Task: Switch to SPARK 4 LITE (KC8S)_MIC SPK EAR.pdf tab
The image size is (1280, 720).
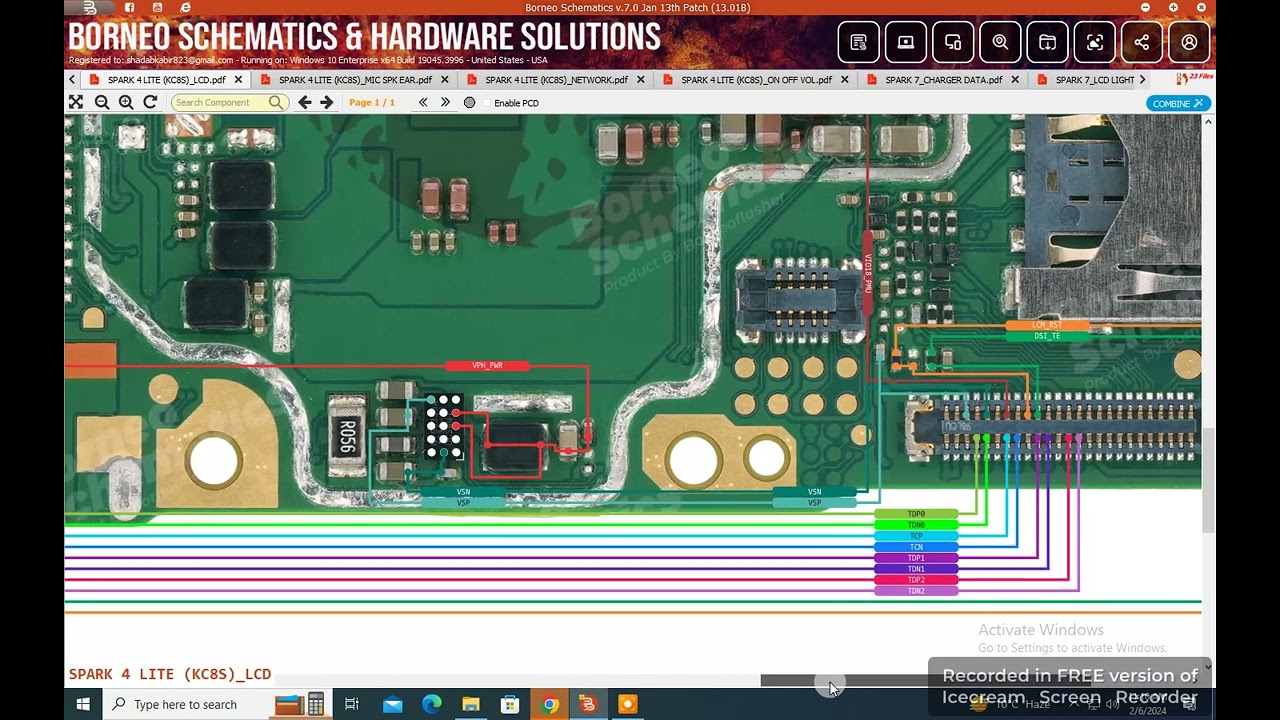Action: pos(355,80)
